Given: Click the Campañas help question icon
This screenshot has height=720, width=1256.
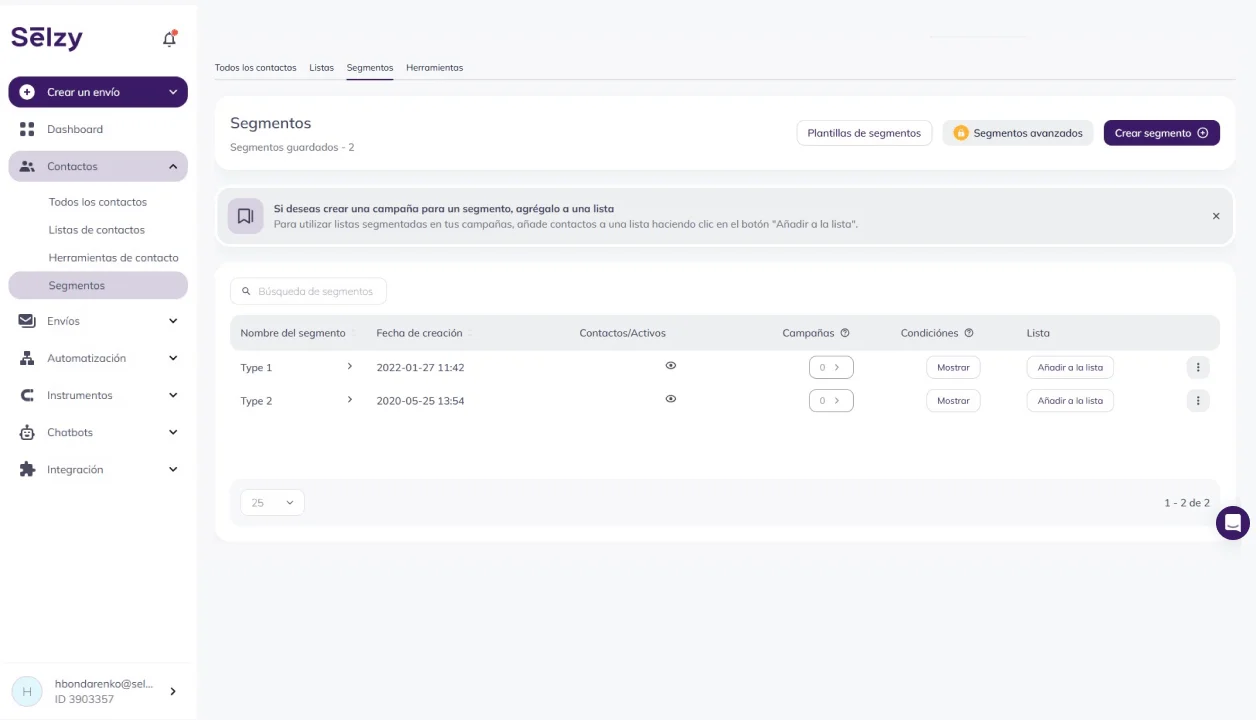Looking at the screenshot, I should [x=845, y=333].
